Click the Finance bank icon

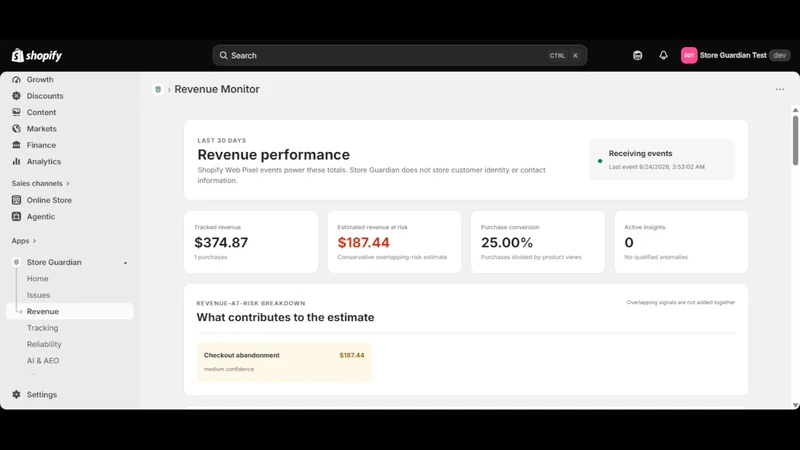[16, 145]
